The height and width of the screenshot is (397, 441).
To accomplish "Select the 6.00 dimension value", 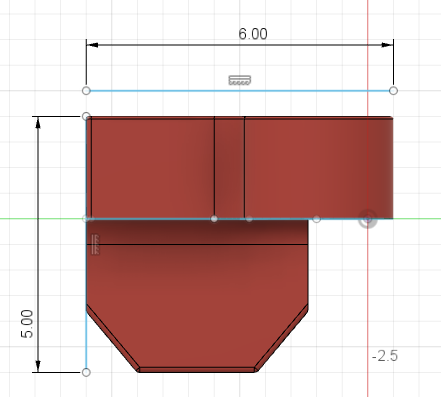I will click(x=253, y=34).
